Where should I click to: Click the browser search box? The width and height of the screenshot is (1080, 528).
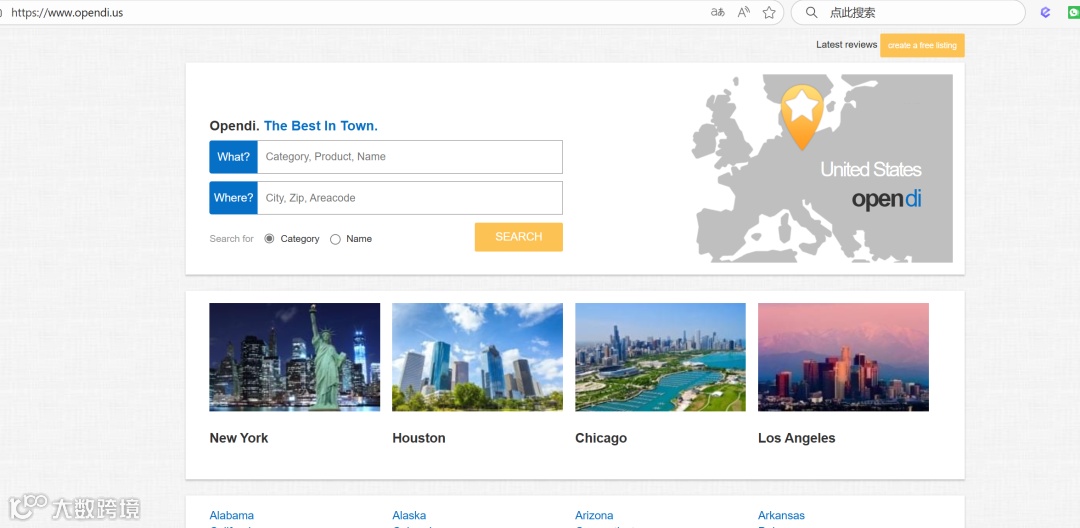908,12
